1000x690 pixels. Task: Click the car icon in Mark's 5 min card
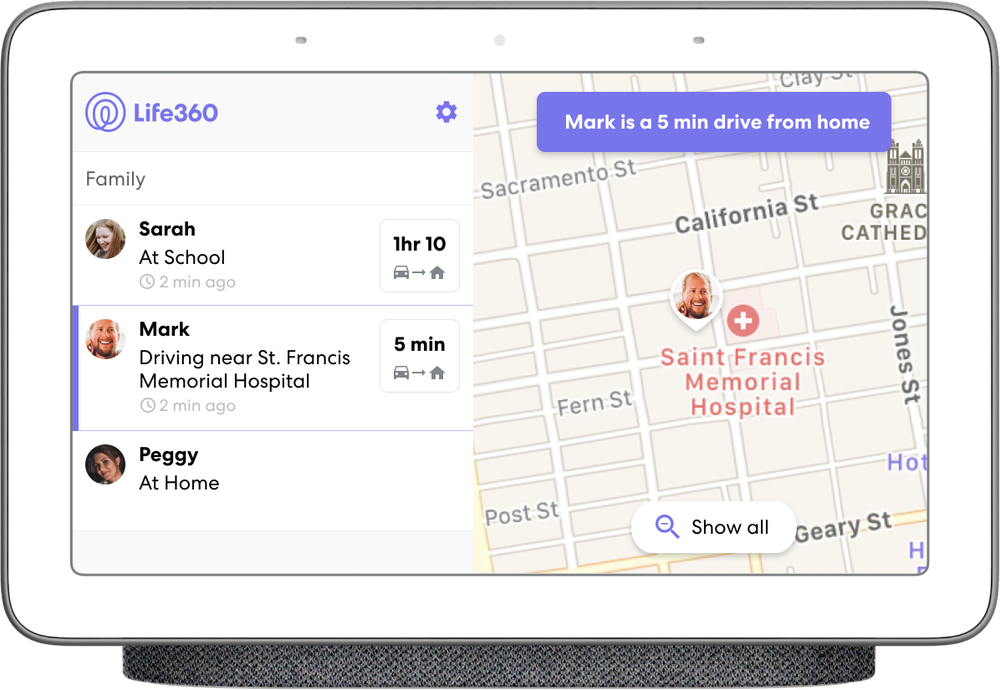coord(401,372)
